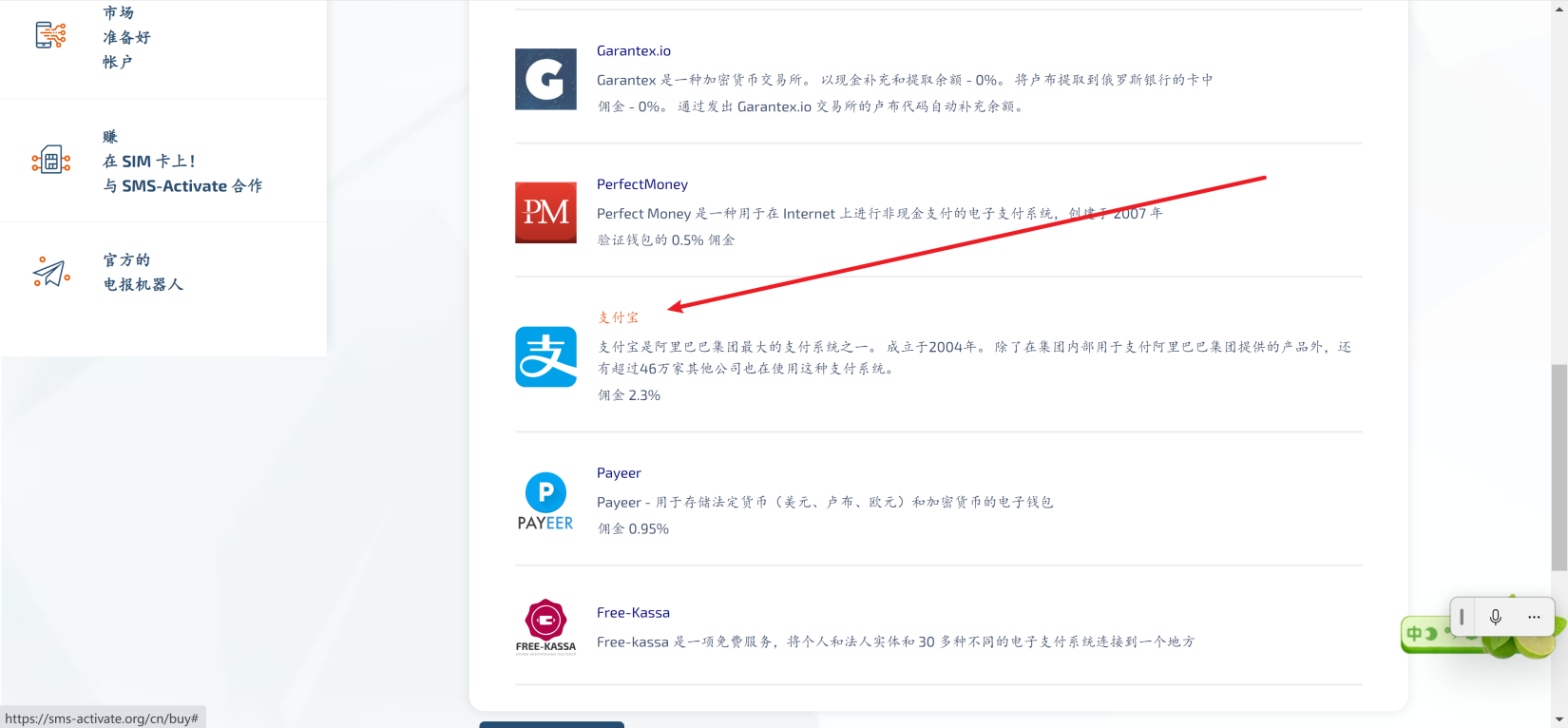Image resolution: width=1568 pixels, height=728 pixels.
Task: Click the Free-Kassa logo icon
Action: point(545,627)
